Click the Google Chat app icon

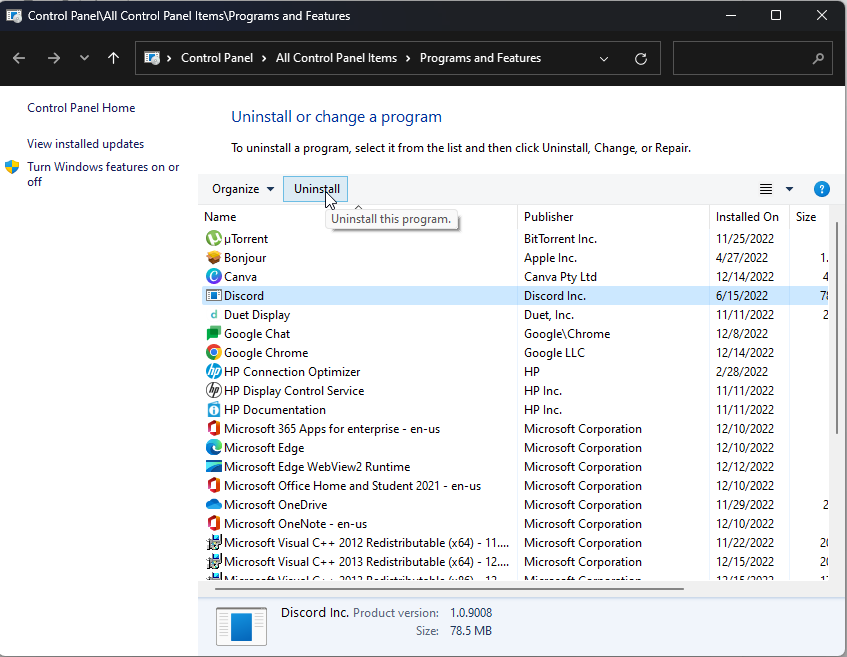coord(213,334)
